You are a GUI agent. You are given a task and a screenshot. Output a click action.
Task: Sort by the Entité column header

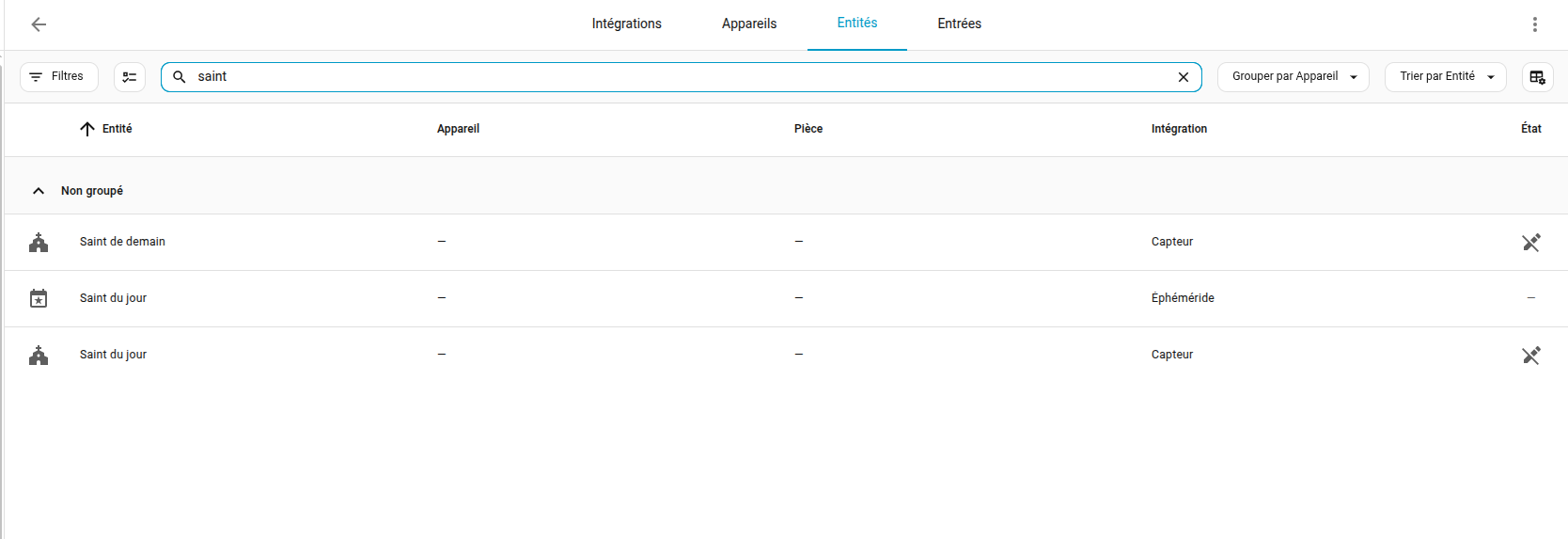pyautogui.click(x=117, y=129)
